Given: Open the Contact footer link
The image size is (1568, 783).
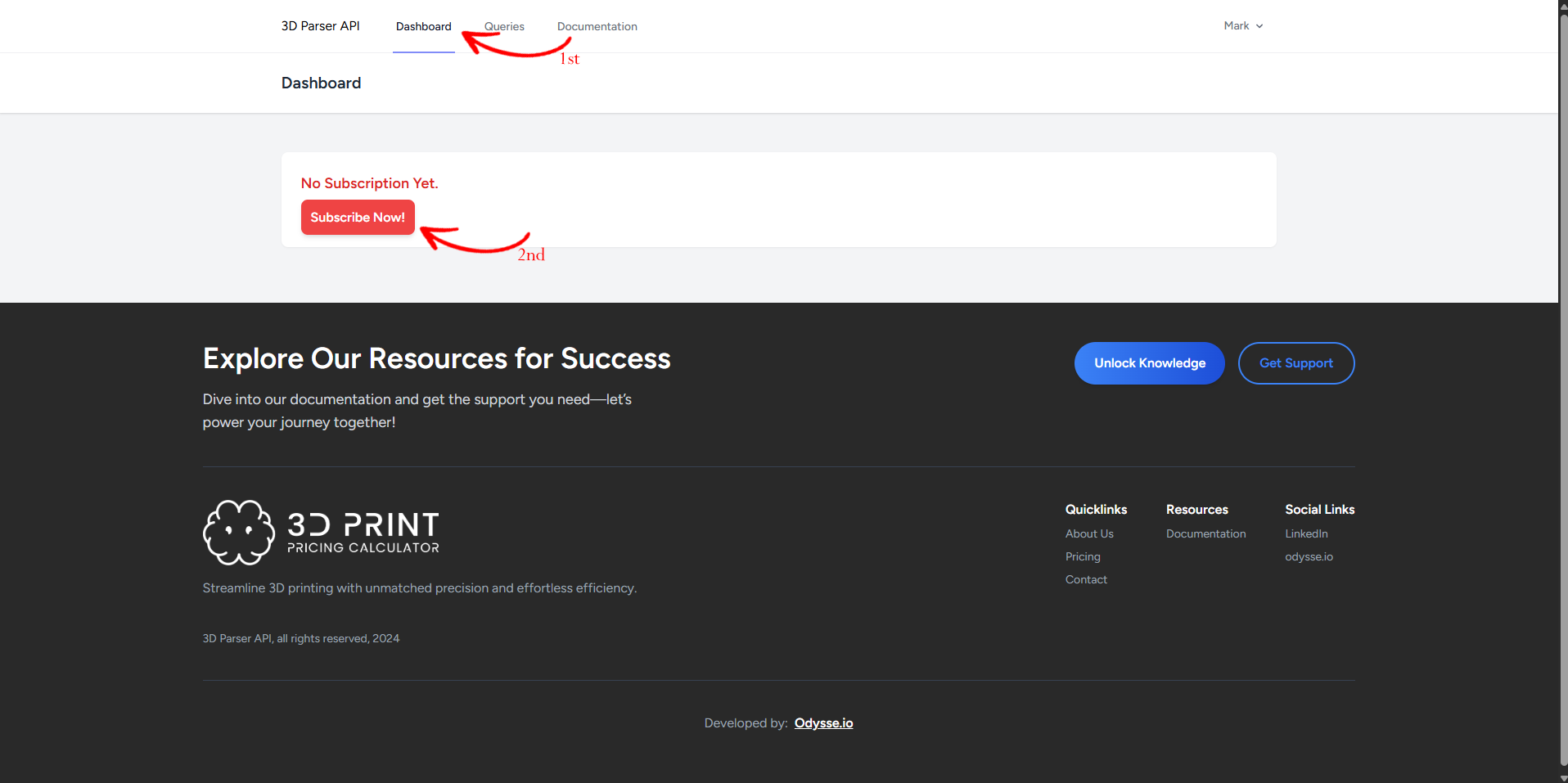Looking at the screenshot, I should point(1086,579).
